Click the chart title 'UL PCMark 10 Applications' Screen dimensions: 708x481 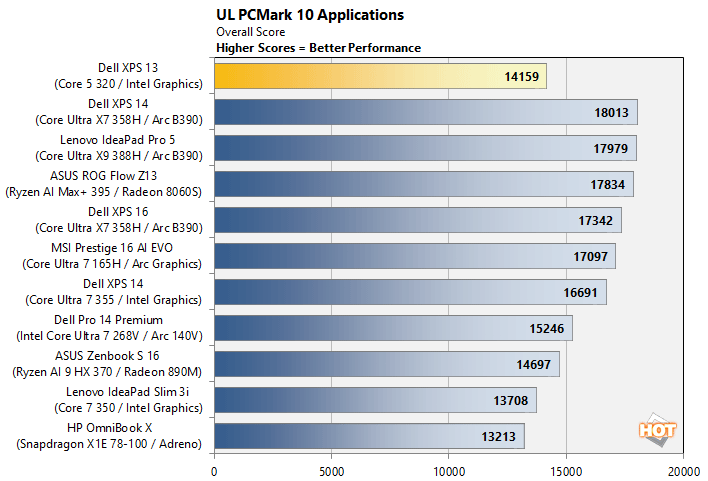coord(310,15)
